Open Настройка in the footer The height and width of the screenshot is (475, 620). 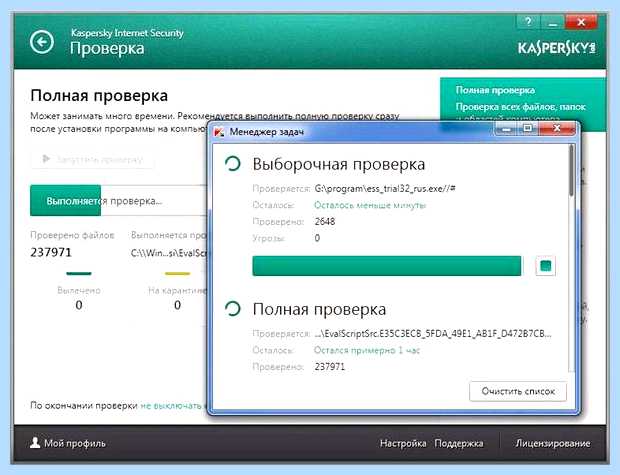click(403, 444)
